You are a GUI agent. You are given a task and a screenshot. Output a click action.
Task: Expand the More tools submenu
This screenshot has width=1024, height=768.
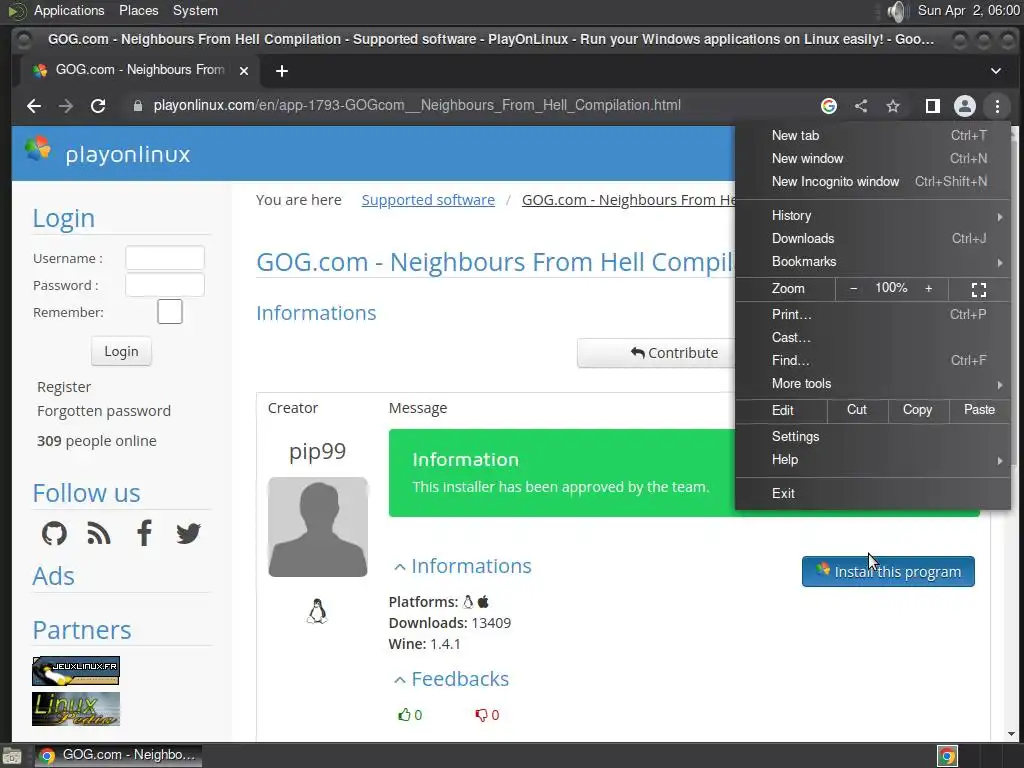pos(873,383)
